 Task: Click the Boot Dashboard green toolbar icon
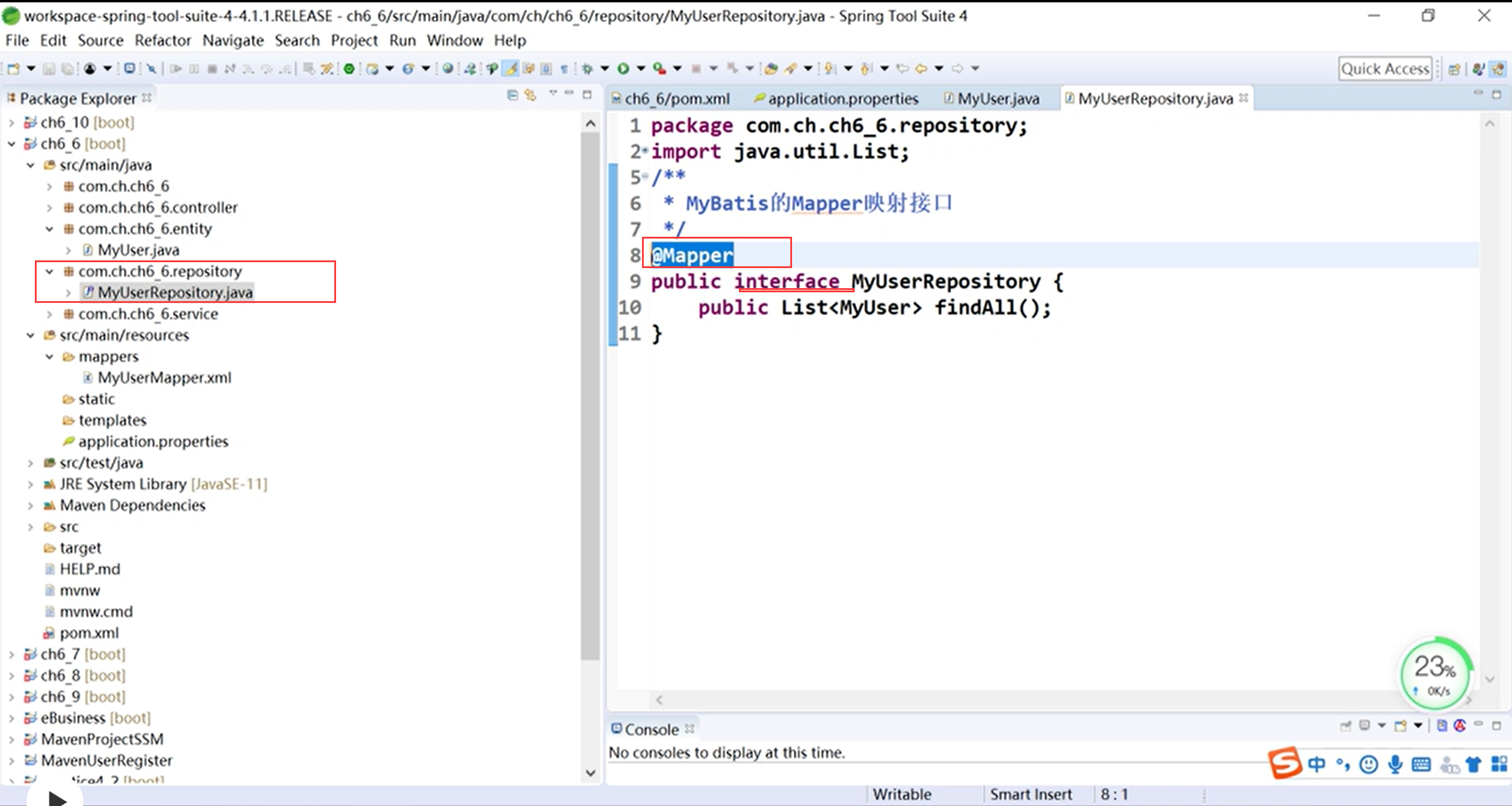point(349,68)
